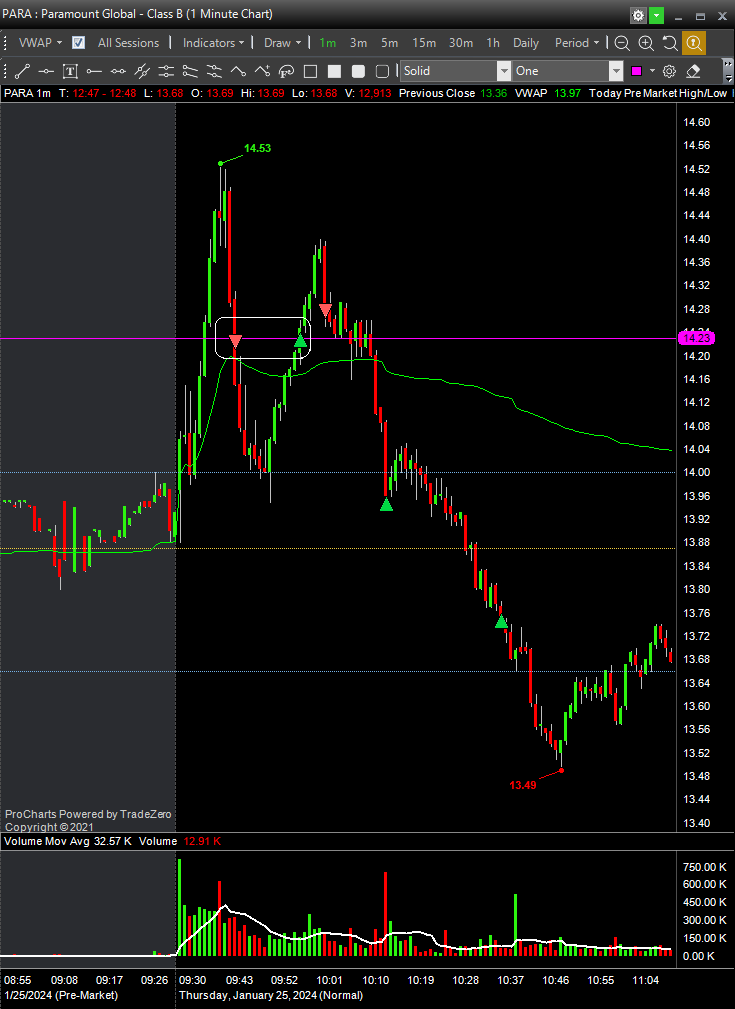735x1009 pixels.
Task: Click the PARA 1m symbol label
Action: click(27, 93)
